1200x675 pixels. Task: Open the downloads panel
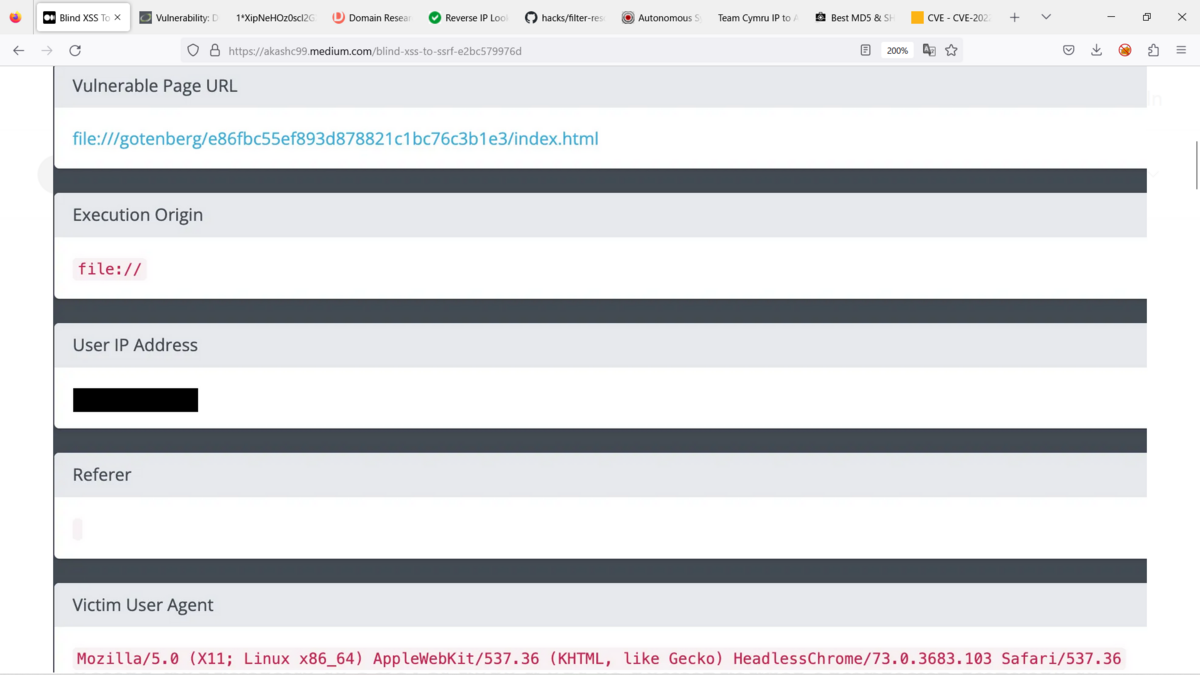click(1096, 50)
